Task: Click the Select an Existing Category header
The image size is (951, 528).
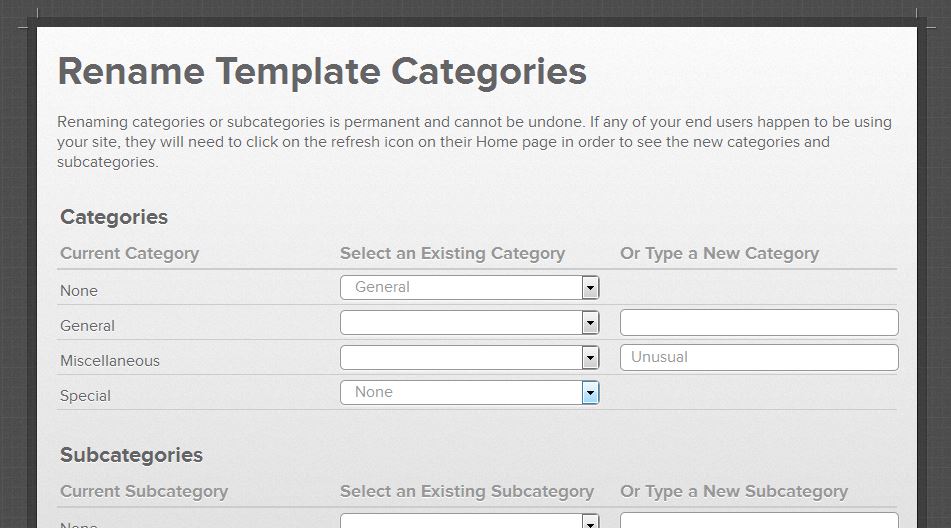Action: (x=452, y=253)
